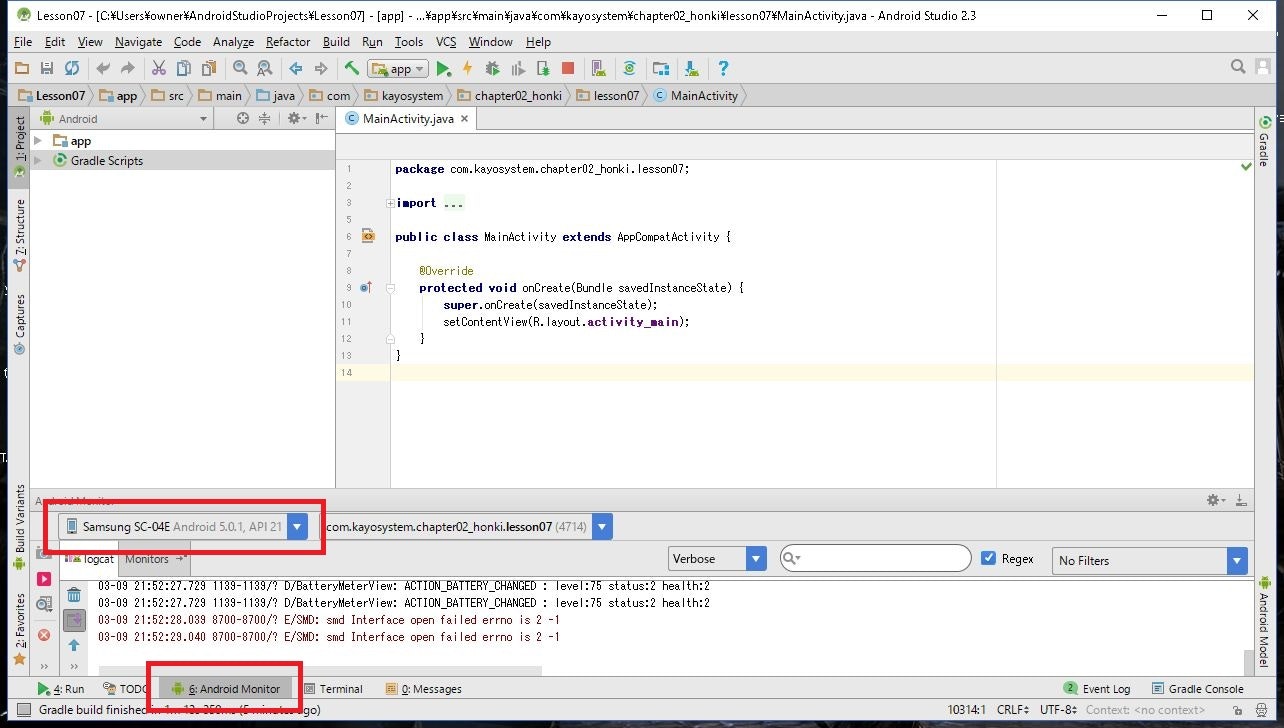Toggle the Regex checkbox
The width and height of the screenshot is (1284, 728).
(x=989, y=559)
